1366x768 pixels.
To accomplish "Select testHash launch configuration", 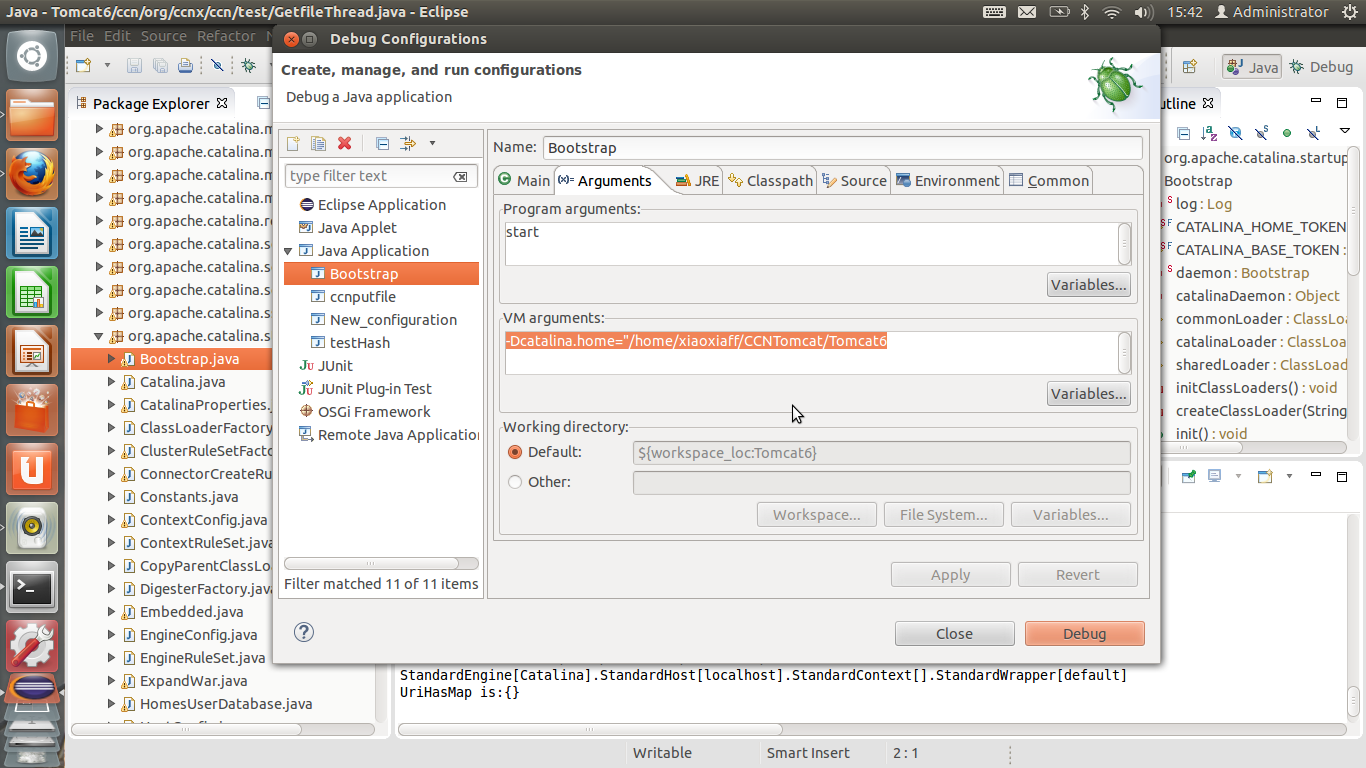I will coord(359,343).
